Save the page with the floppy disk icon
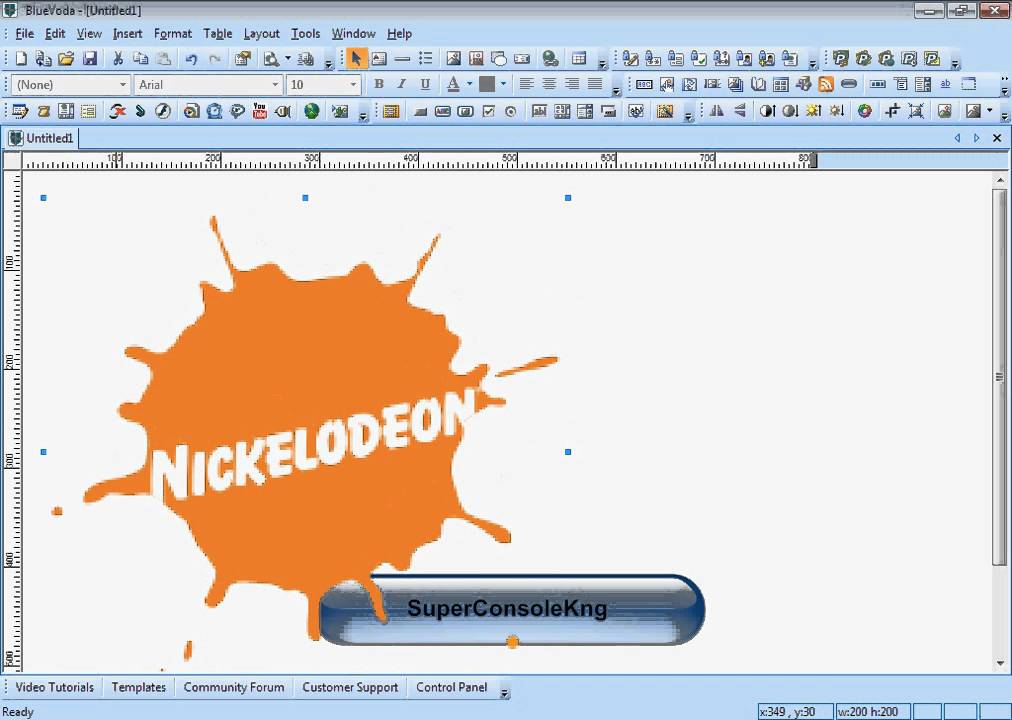This screenshot has width=1012, height=720. pos(90,59)
